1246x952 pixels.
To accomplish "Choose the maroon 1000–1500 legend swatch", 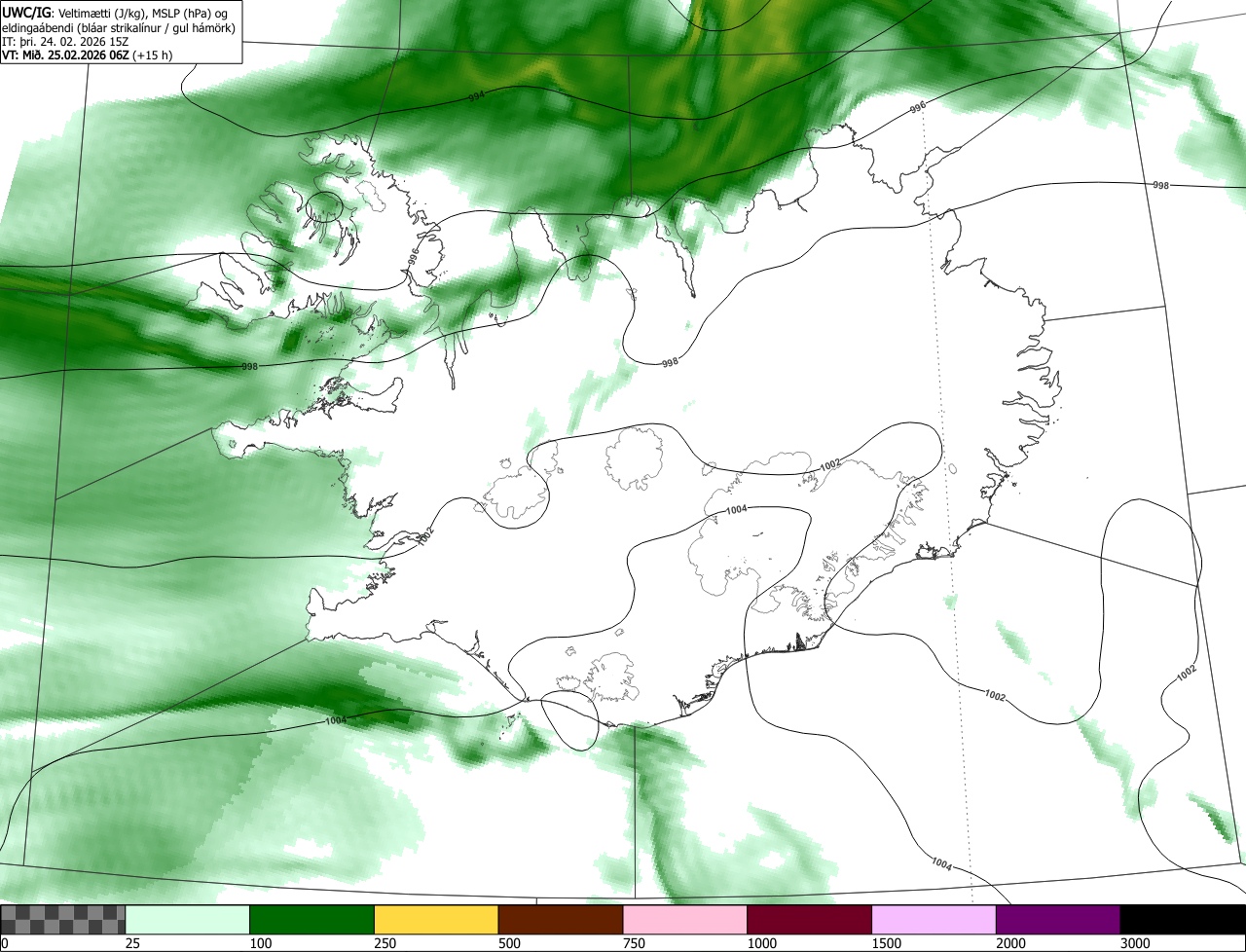I will coord(809,919).
